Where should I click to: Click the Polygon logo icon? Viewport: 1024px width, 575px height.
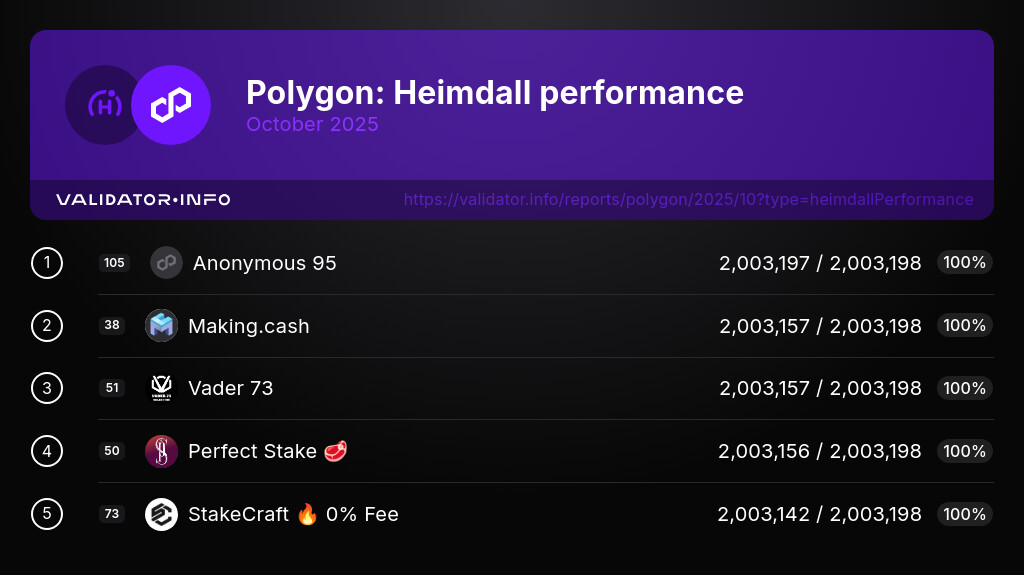point(170,105)
